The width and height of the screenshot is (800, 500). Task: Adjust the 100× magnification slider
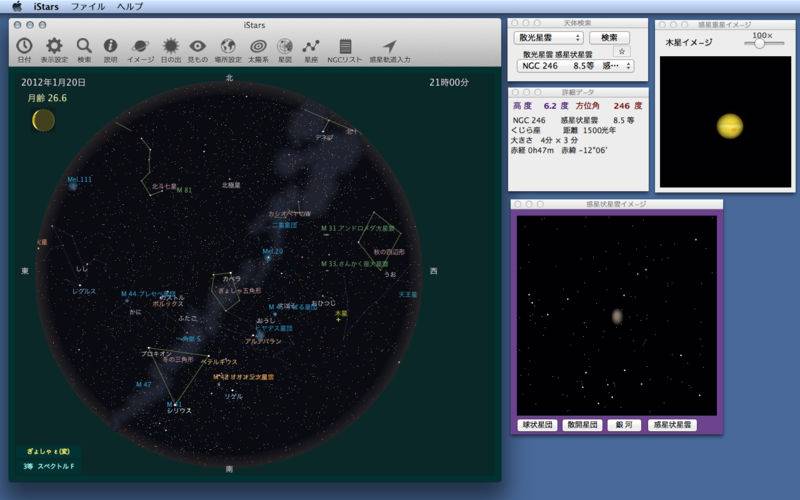[x=760, y=43]
